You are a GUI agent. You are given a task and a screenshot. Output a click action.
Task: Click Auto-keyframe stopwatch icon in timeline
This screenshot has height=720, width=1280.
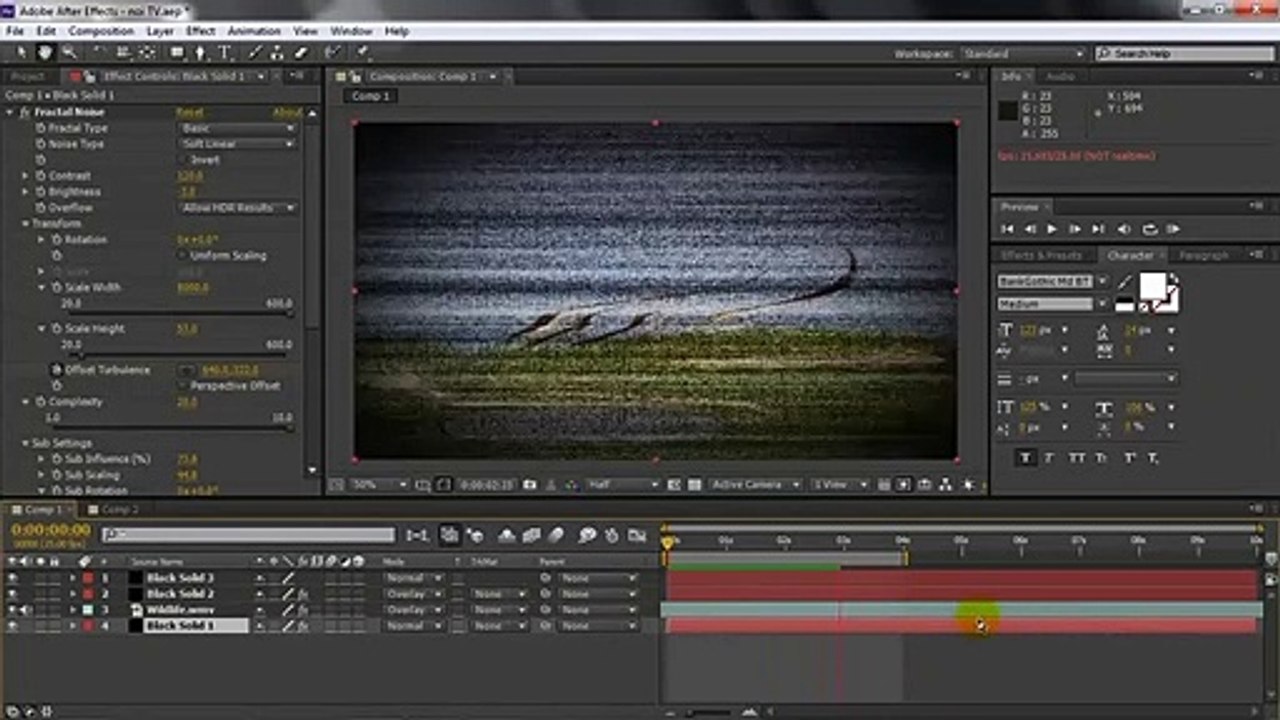click(612, 536)
